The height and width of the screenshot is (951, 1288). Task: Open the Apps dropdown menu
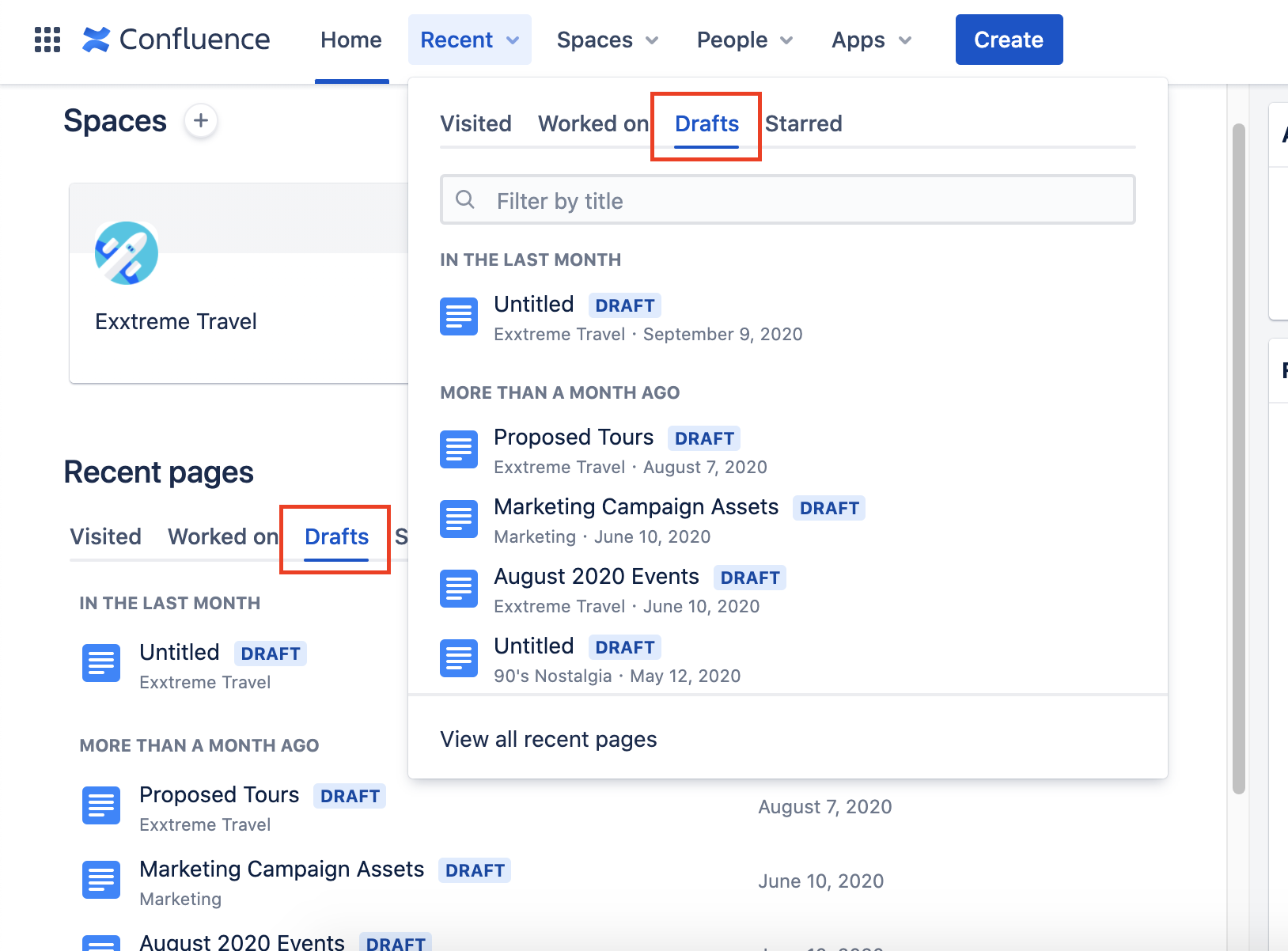[x=869, y=40]
